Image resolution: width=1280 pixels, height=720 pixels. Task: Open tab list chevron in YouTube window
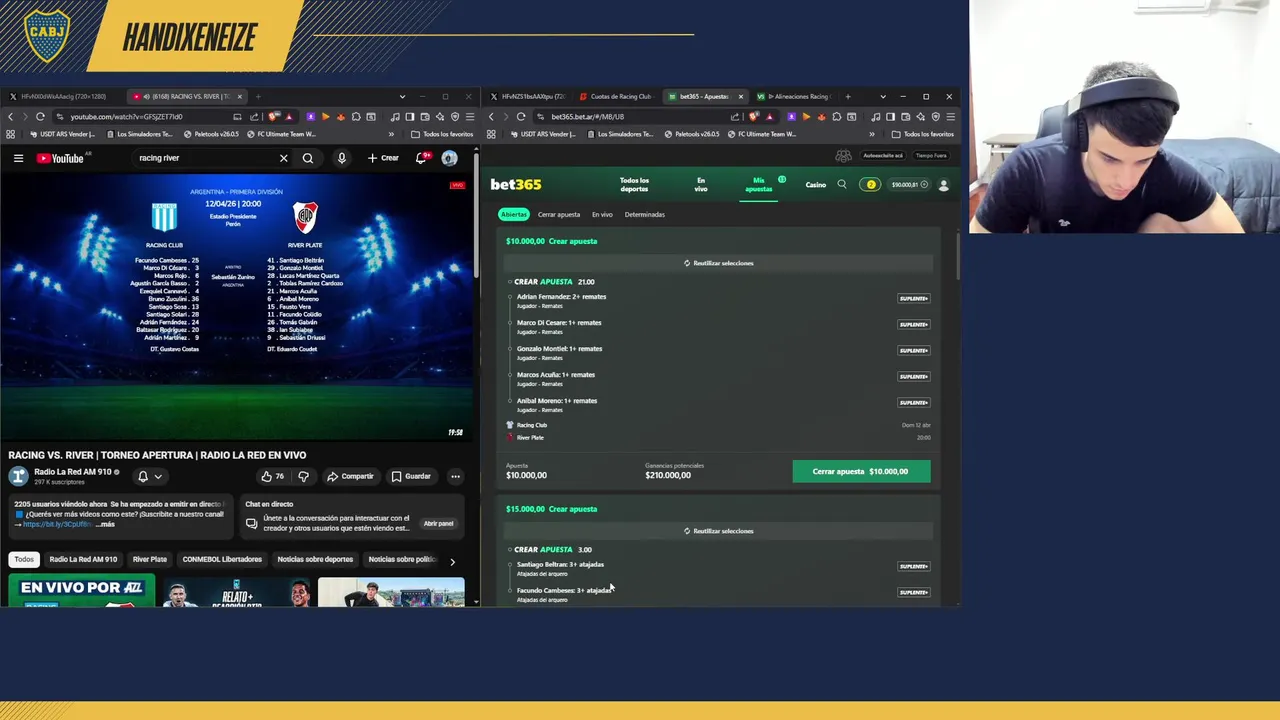[x=402, y=97]
